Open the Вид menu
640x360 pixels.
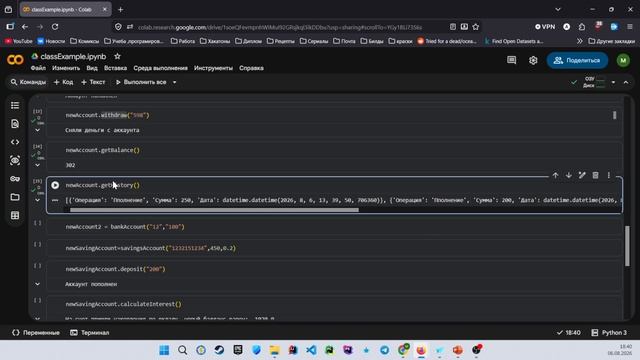(x=92, y=68)
